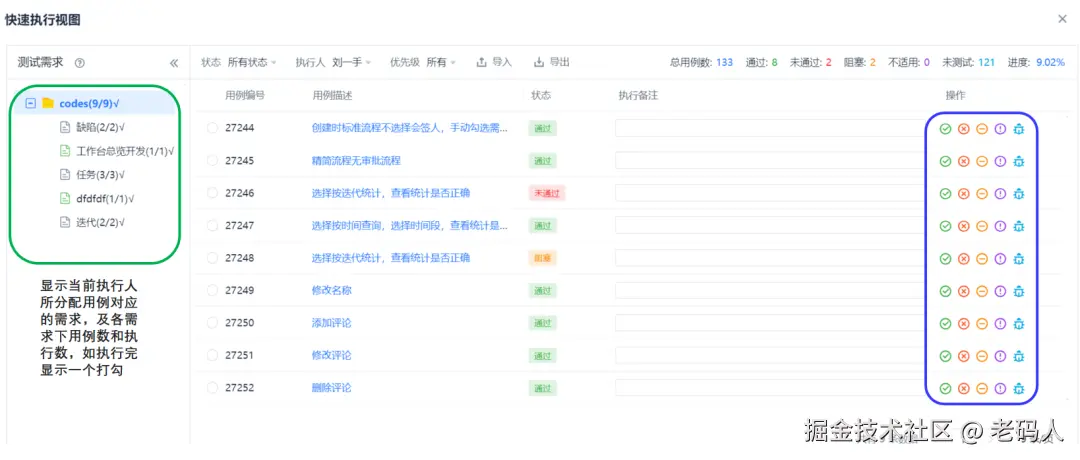Mark case 27251 as failed
The image size is (1080, 460).
click(964, 356)
